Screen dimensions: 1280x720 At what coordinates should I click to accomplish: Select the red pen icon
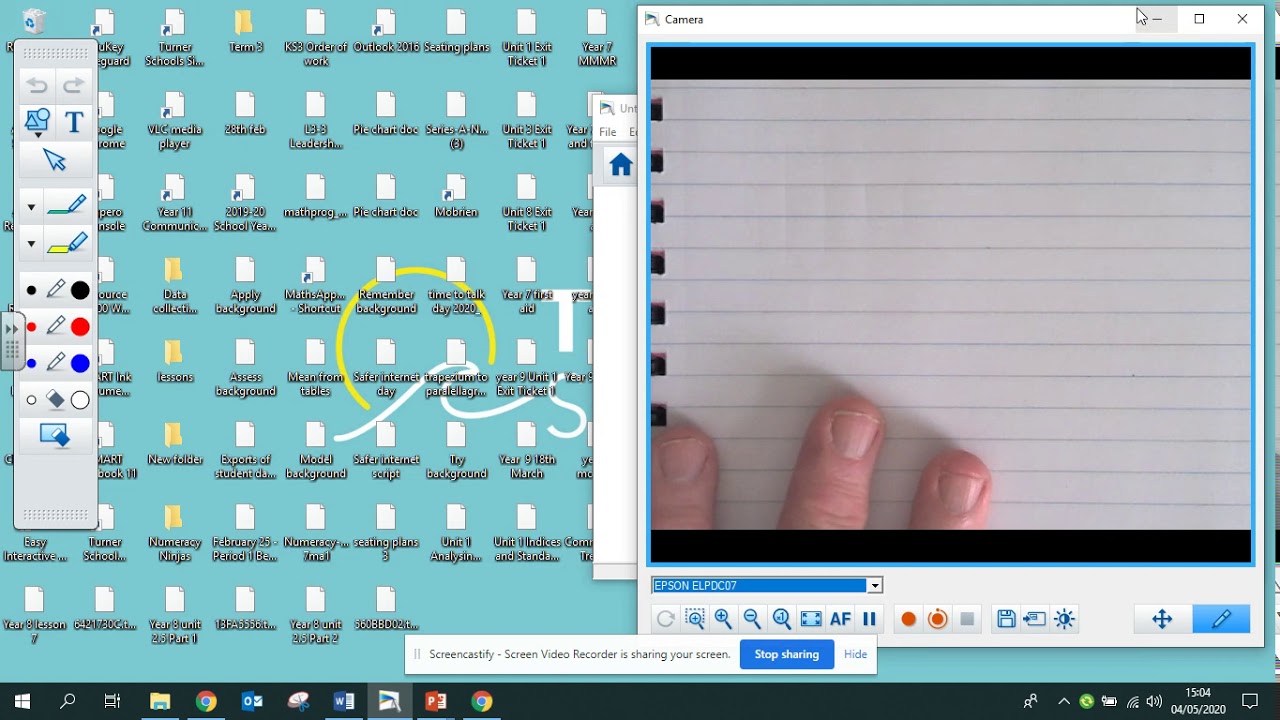coord(56,326)
